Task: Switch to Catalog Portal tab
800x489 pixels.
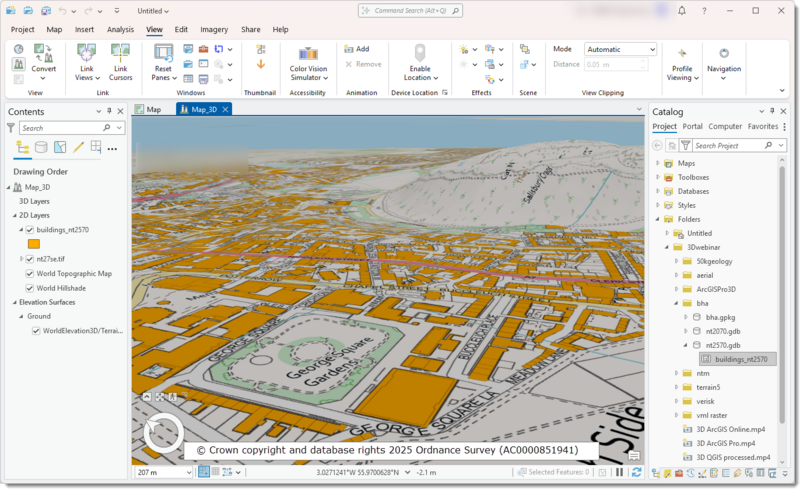Action: [692, 126]
